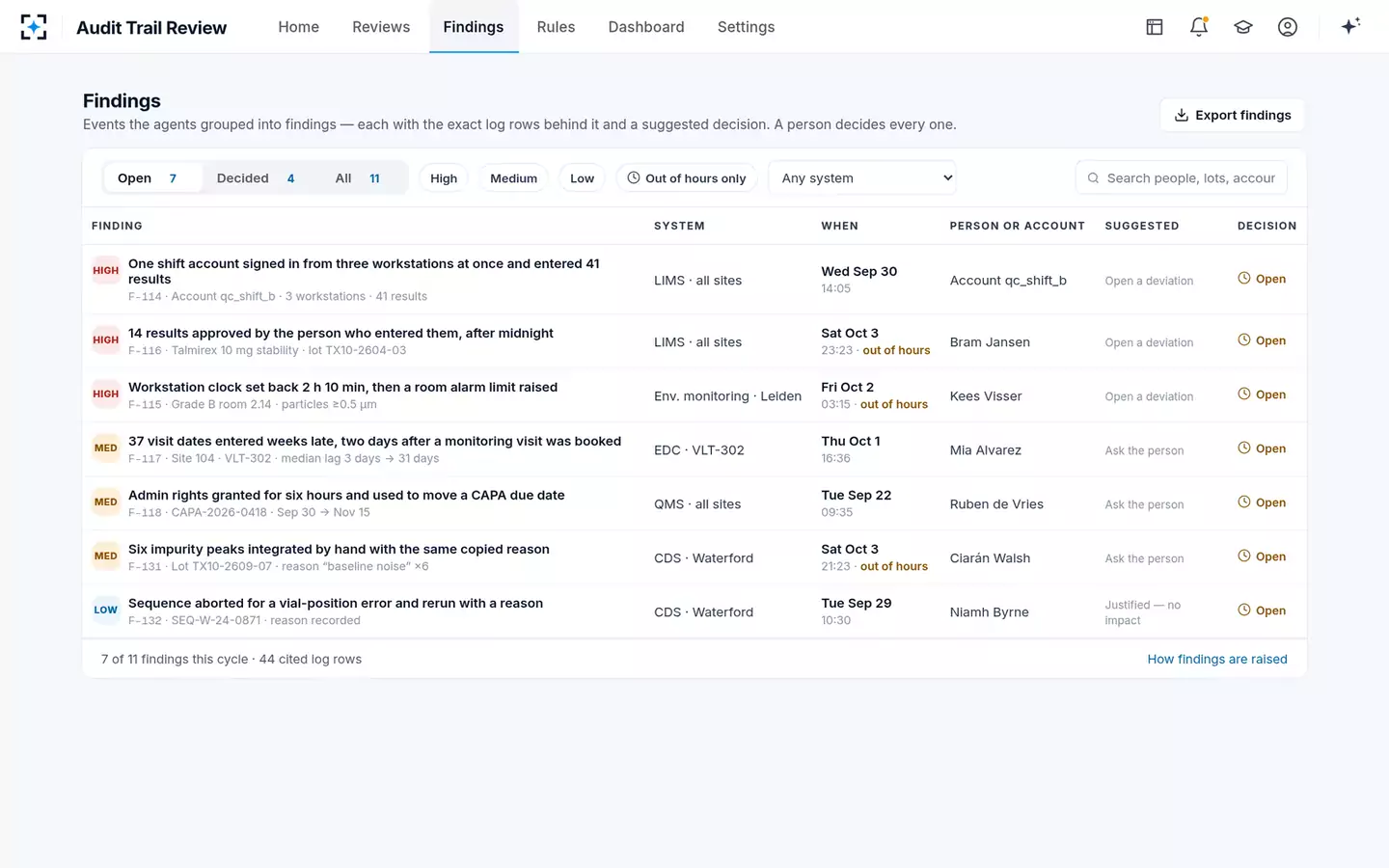
Task: Click 'Justified — no impact' suggestion text
Action: click(1142, 612)
